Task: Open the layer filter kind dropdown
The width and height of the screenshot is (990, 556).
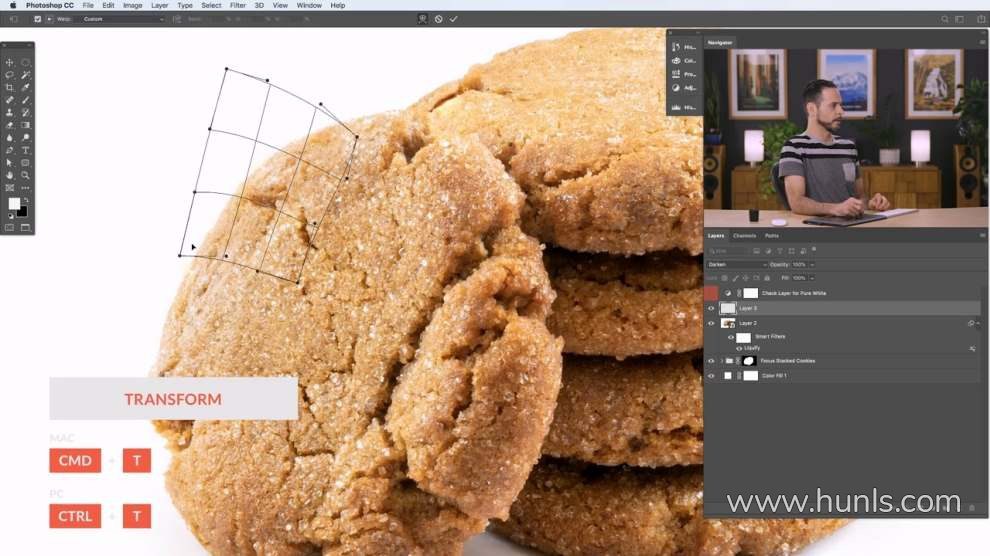Action: point(728,251)
